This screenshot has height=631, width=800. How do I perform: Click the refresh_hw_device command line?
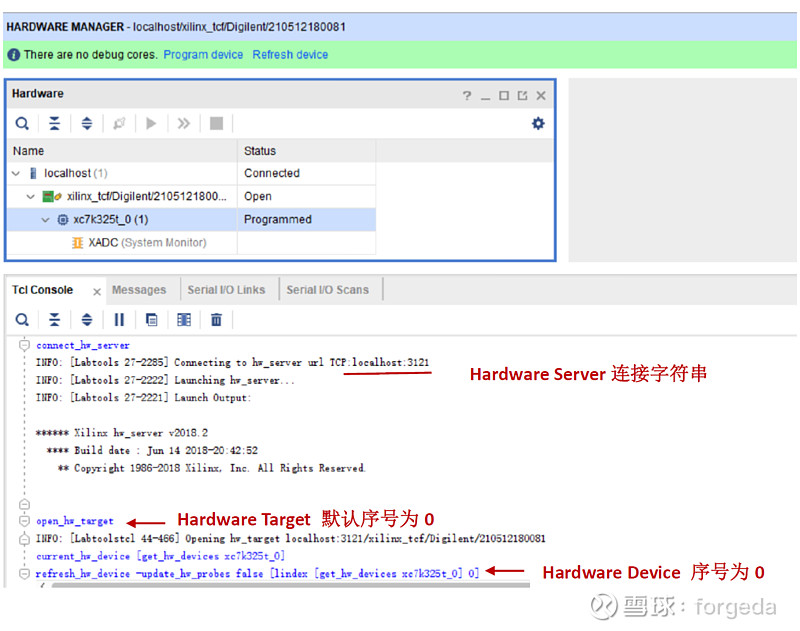coord(257,573)
